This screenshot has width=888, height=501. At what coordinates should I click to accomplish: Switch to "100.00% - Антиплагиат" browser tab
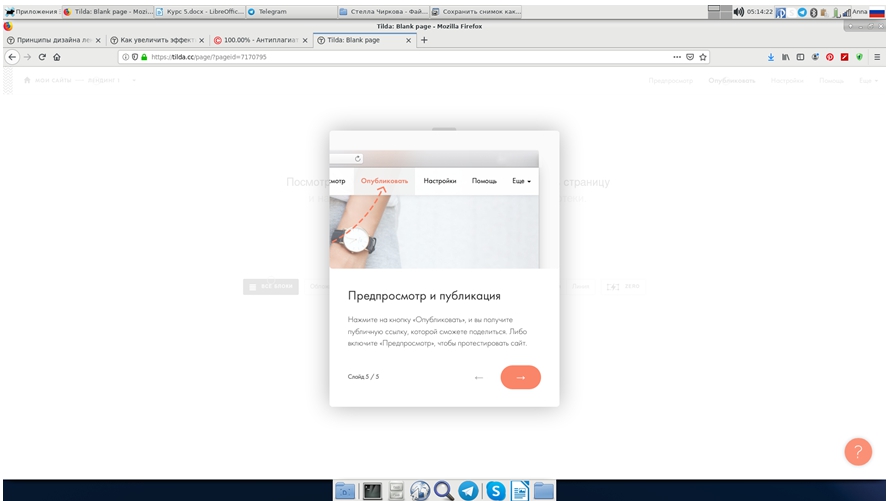[255, 40]
